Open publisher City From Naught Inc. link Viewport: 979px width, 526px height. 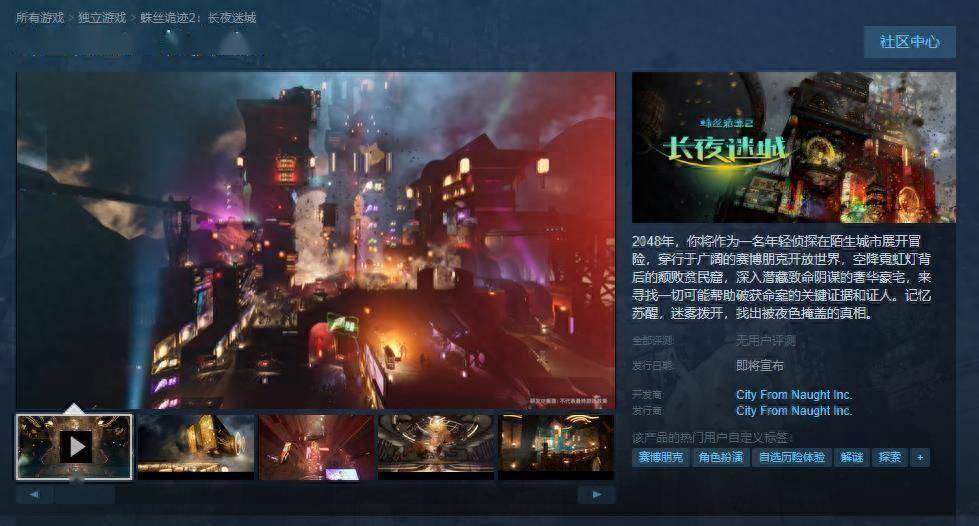pyautogui.click(x=794, y=410)
